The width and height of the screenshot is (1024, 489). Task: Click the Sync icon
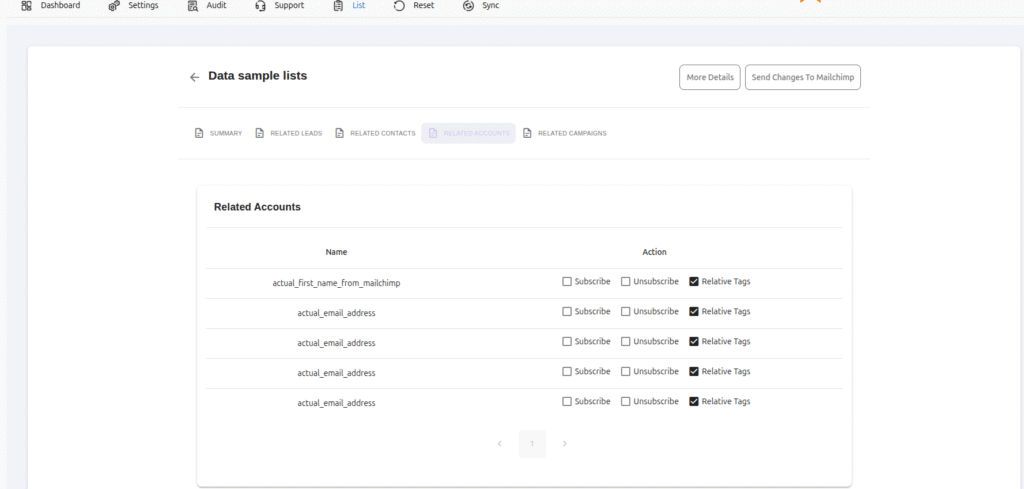tap(468, 6)
